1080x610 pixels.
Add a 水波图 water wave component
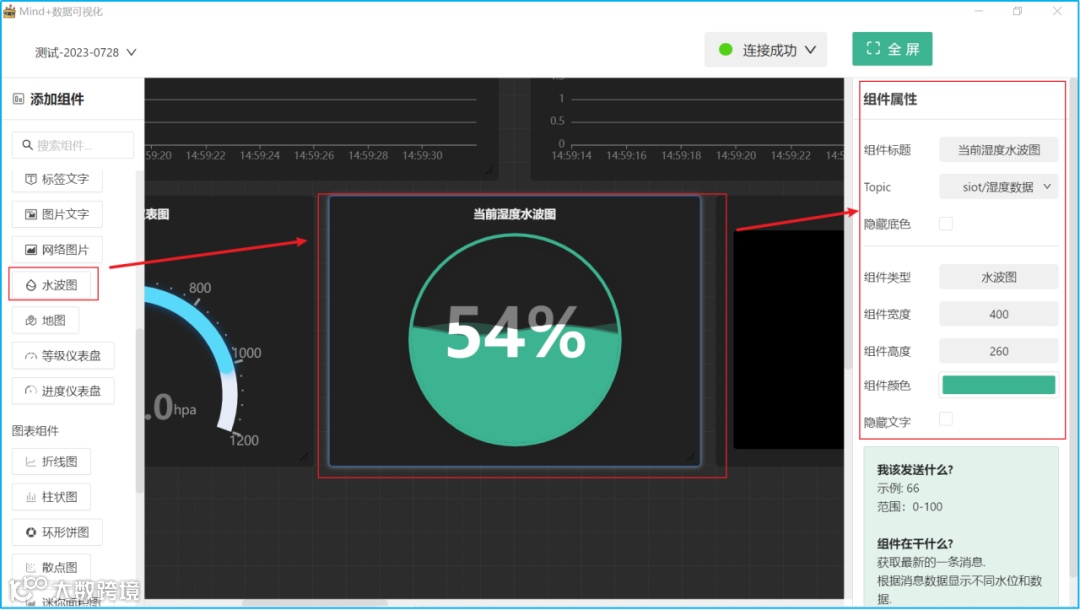point(52,284)
